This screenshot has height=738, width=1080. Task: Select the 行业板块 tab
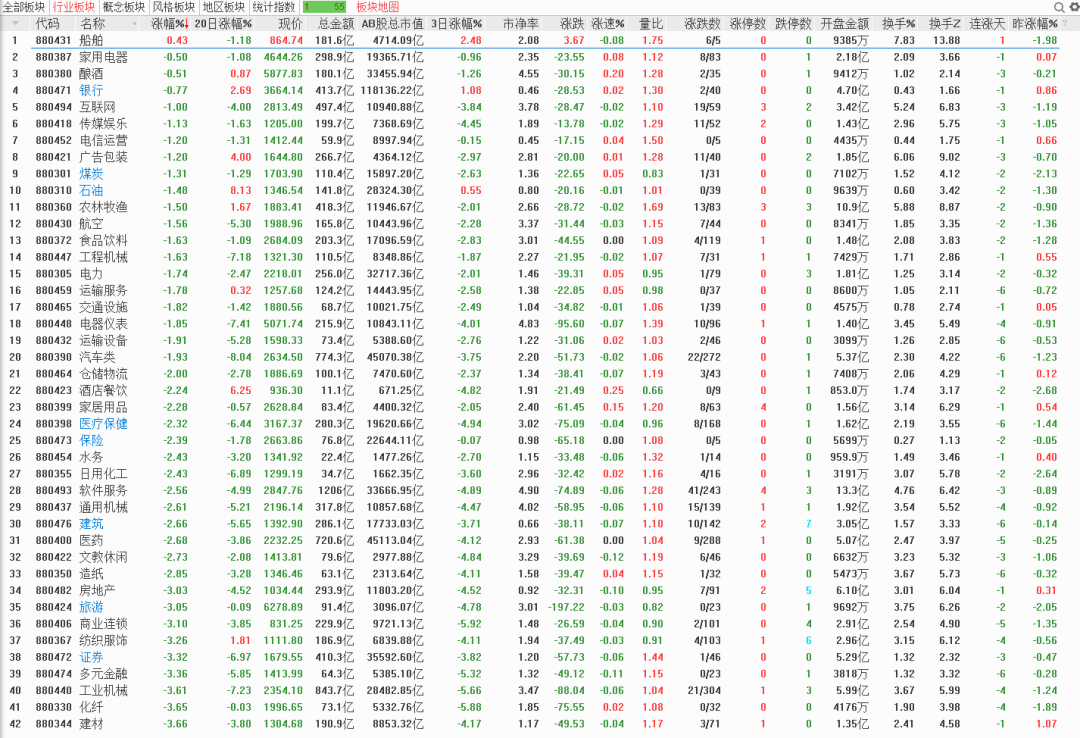pyautogui.click(x=74, y=7)
